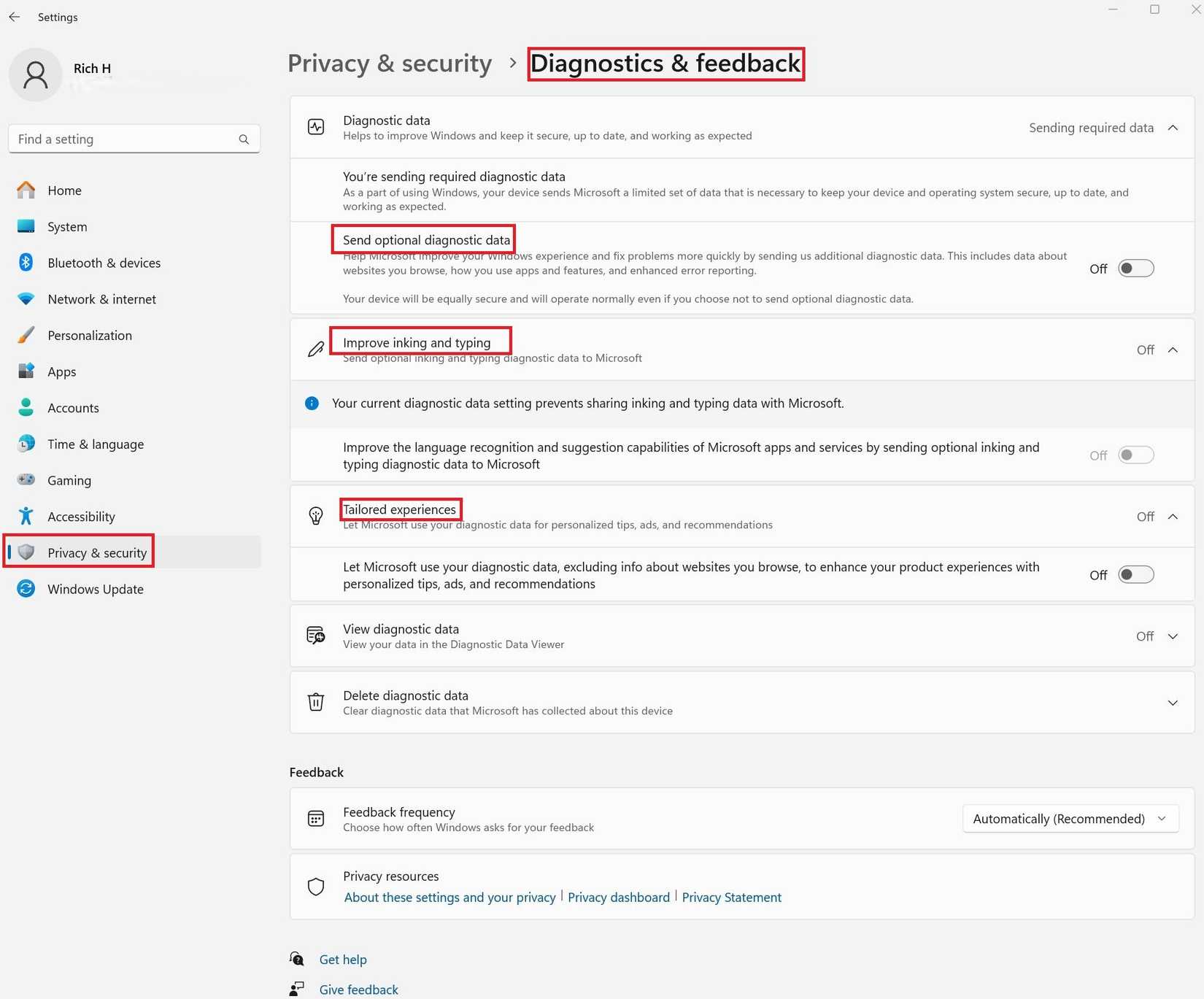Collapse the Diagnostic data section
1204x999 pixels.
1173,127
